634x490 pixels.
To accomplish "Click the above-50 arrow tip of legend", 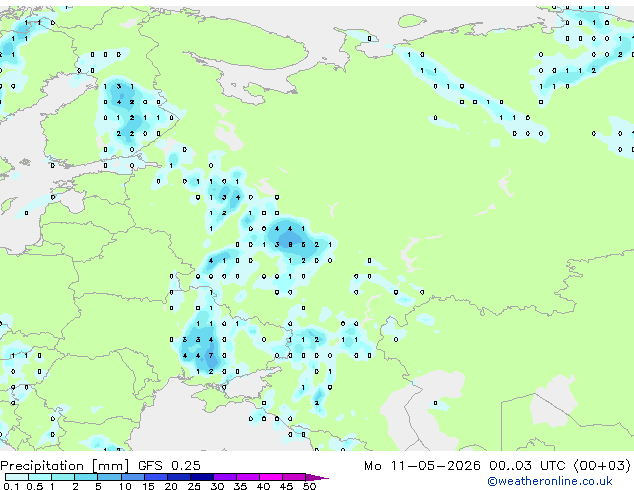I will [x=317, y=477].
